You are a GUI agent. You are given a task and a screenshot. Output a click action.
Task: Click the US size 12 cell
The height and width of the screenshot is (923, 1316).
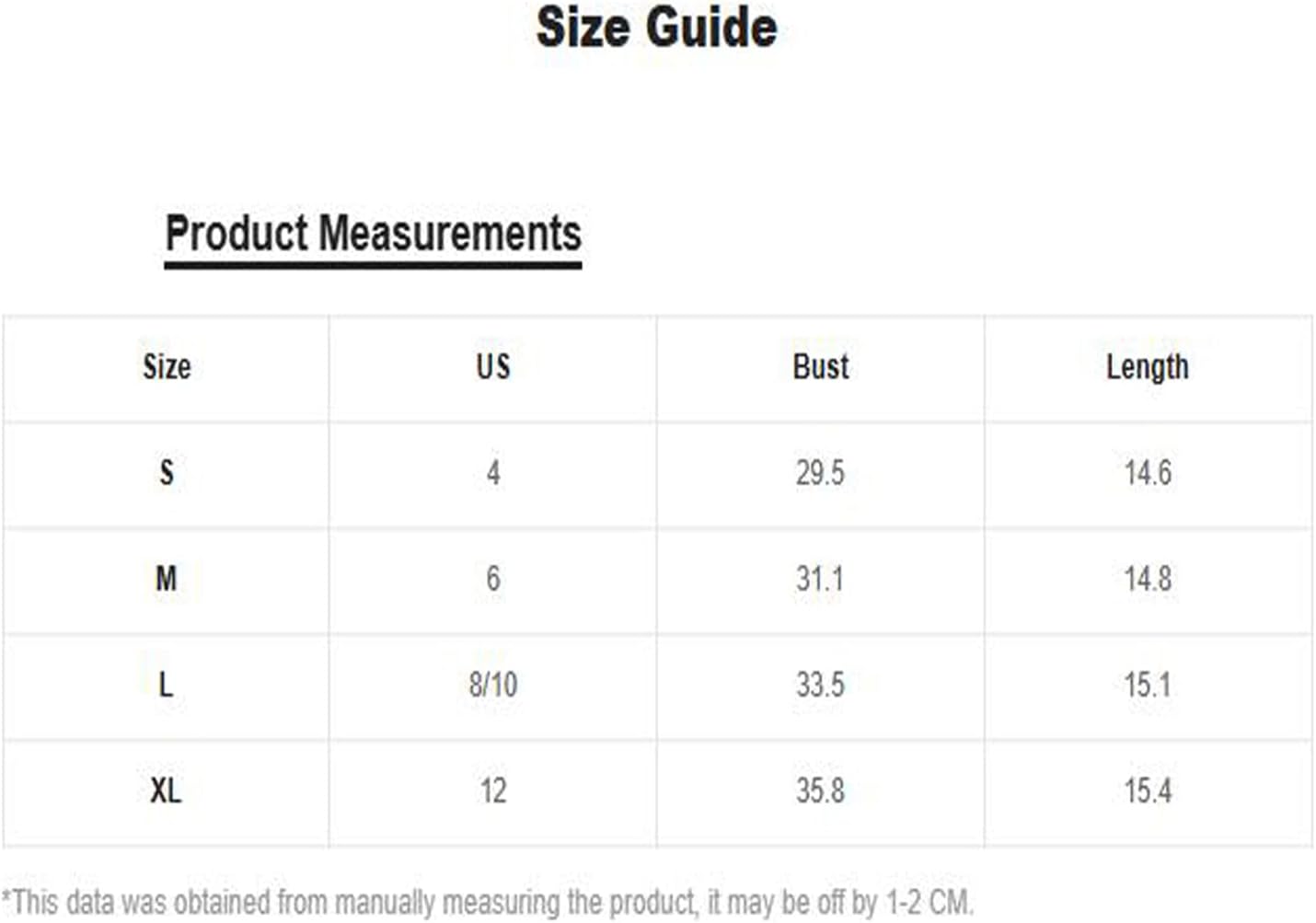tap(493, 790)
